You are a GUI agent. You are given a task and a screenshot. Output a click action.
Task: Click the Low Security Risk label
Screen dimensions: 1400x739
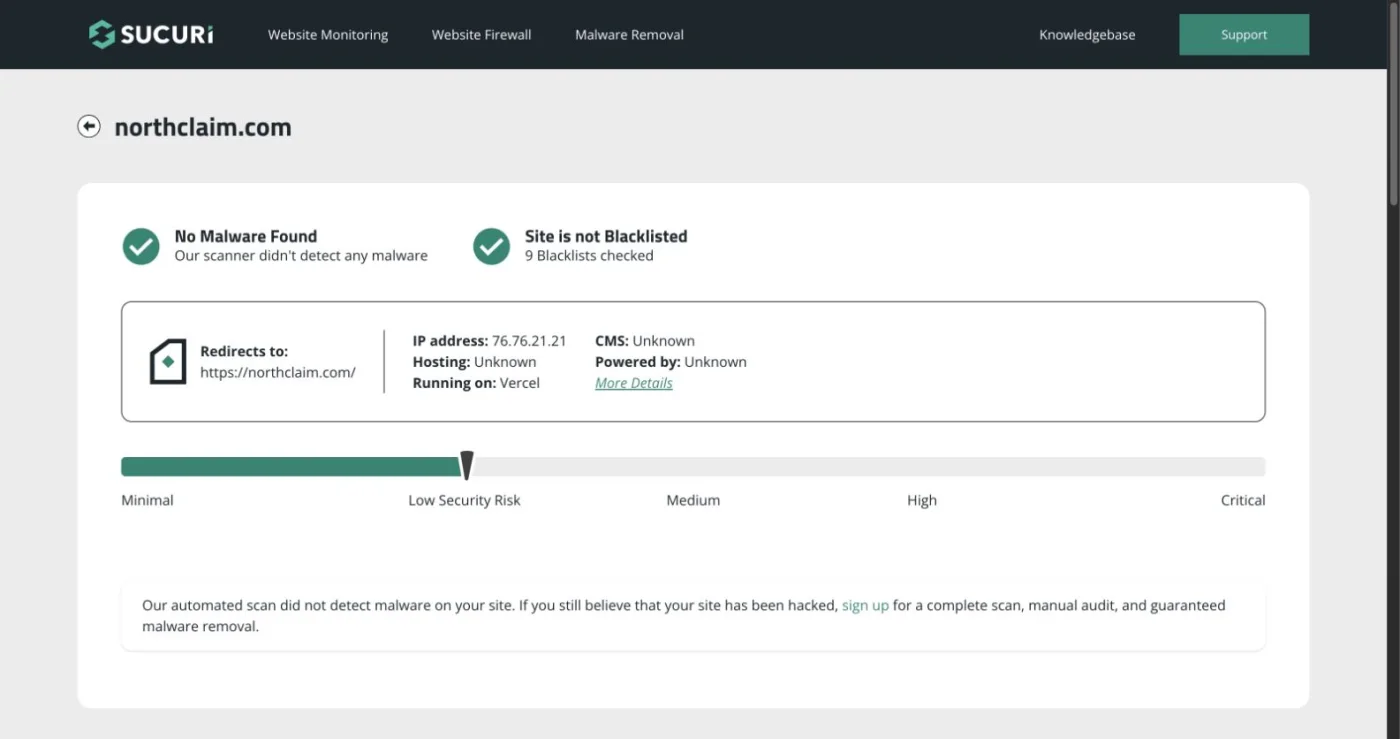point(464,500)
